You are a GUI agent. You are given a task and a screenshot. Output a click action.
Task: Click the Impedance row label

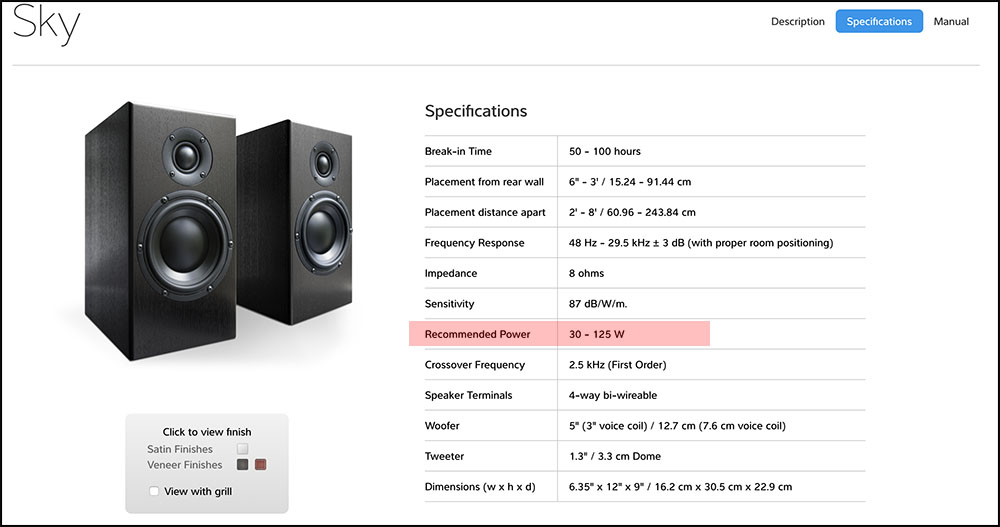(451, 273)
